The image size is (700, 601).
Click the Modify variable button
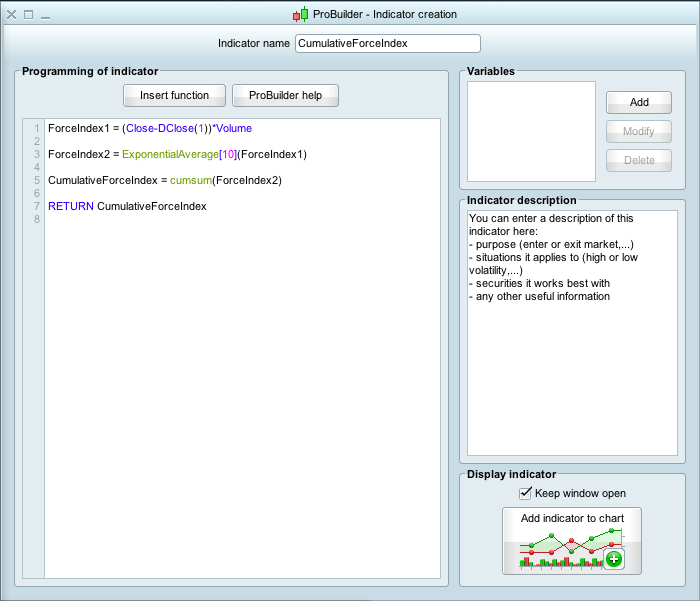639,131
